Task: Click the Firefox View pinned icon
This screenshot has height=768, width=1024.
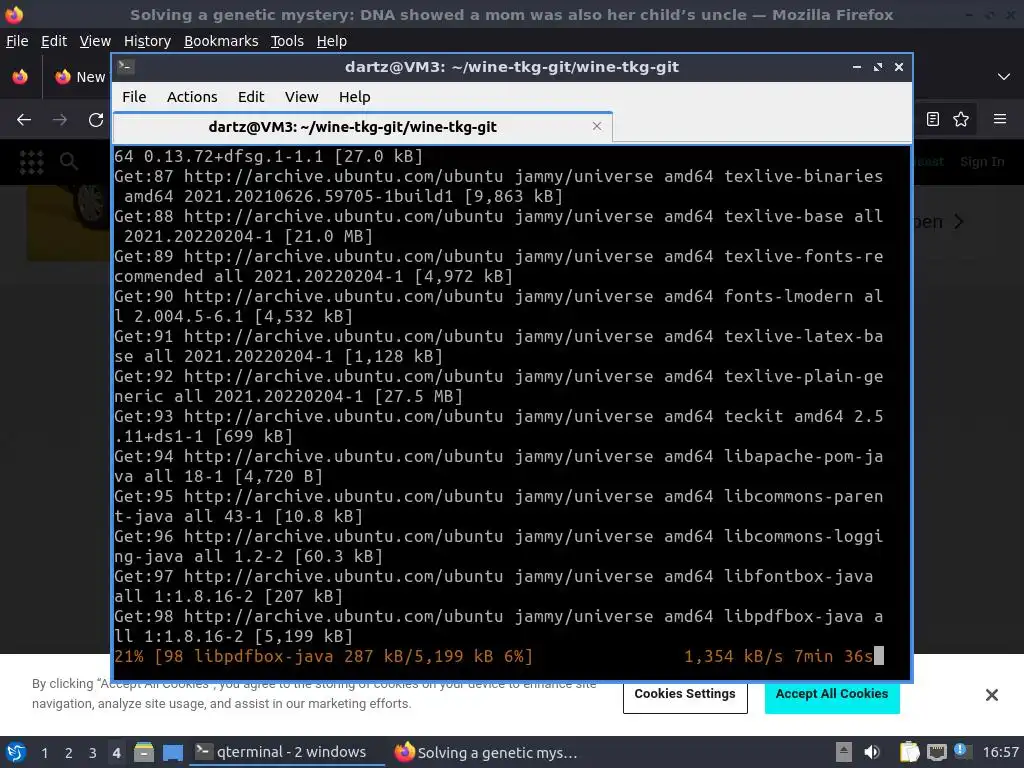Action: 20,77
